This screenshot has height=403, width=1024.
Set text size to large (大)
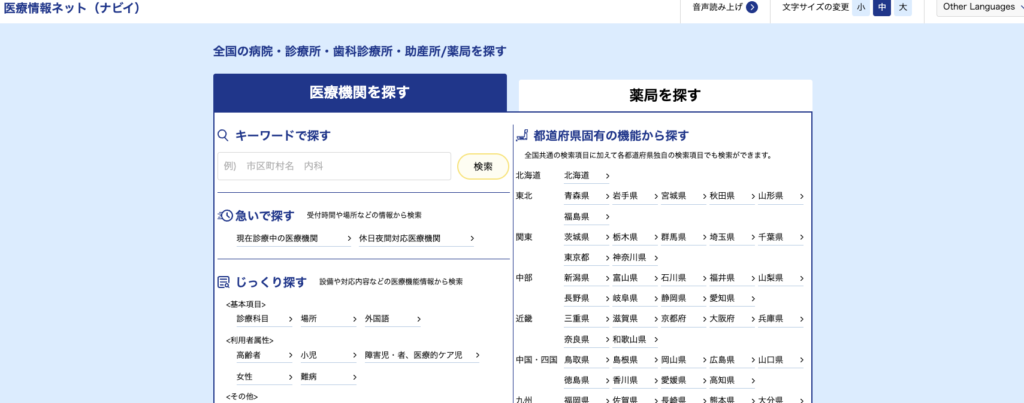click(x=903, y=8)
